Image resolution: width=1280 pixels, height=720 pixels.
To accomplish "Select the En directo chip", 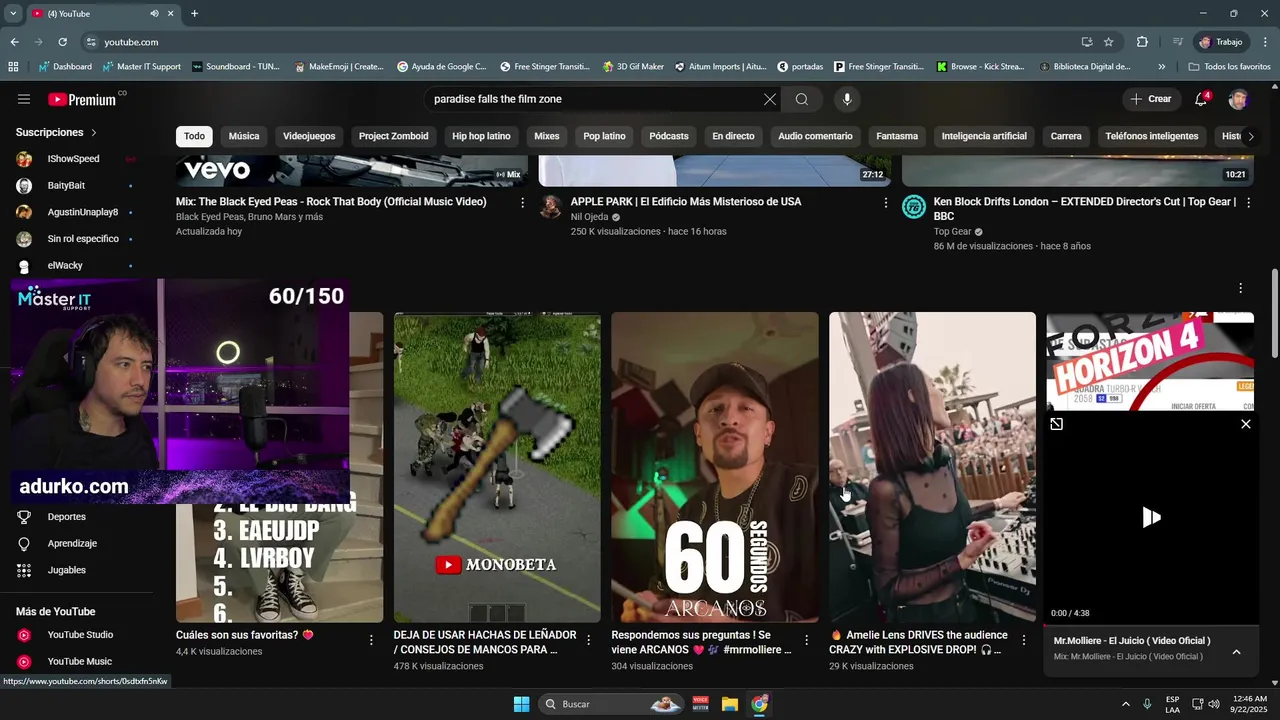I will 733,136.
